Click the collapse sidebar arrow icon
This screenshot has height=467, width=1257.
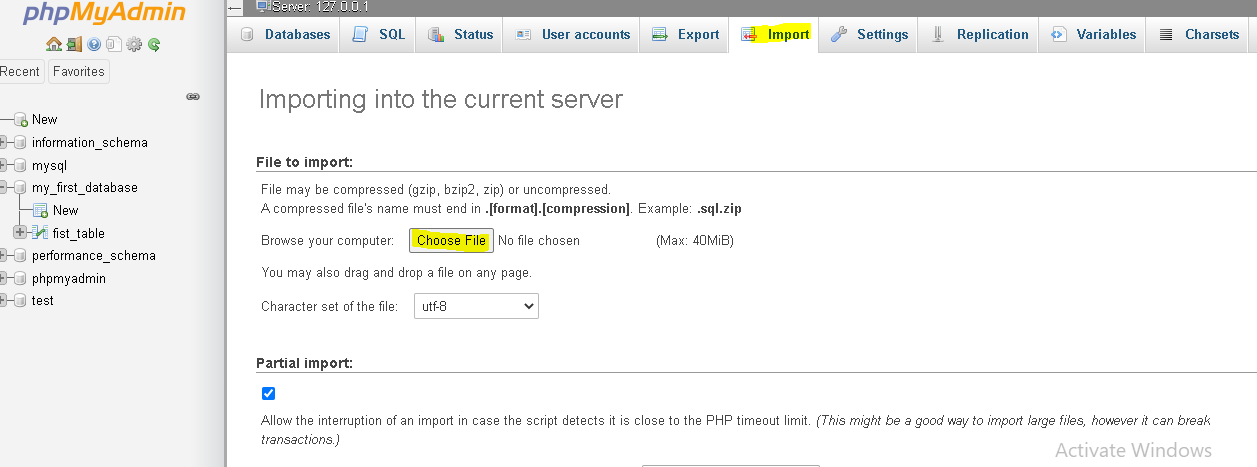pyautogui.click(x=234, y=7)
